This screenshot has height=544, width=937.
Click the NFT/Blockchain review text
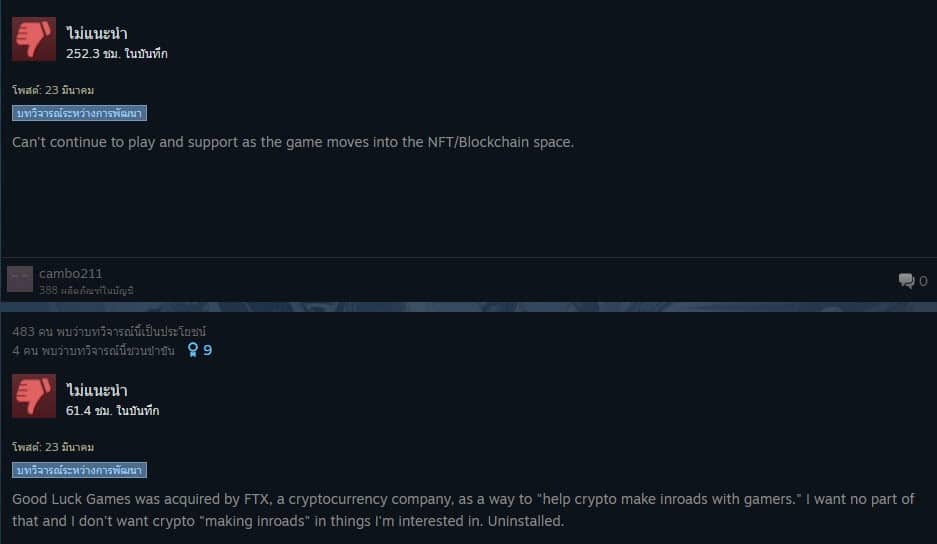(293, 142)
